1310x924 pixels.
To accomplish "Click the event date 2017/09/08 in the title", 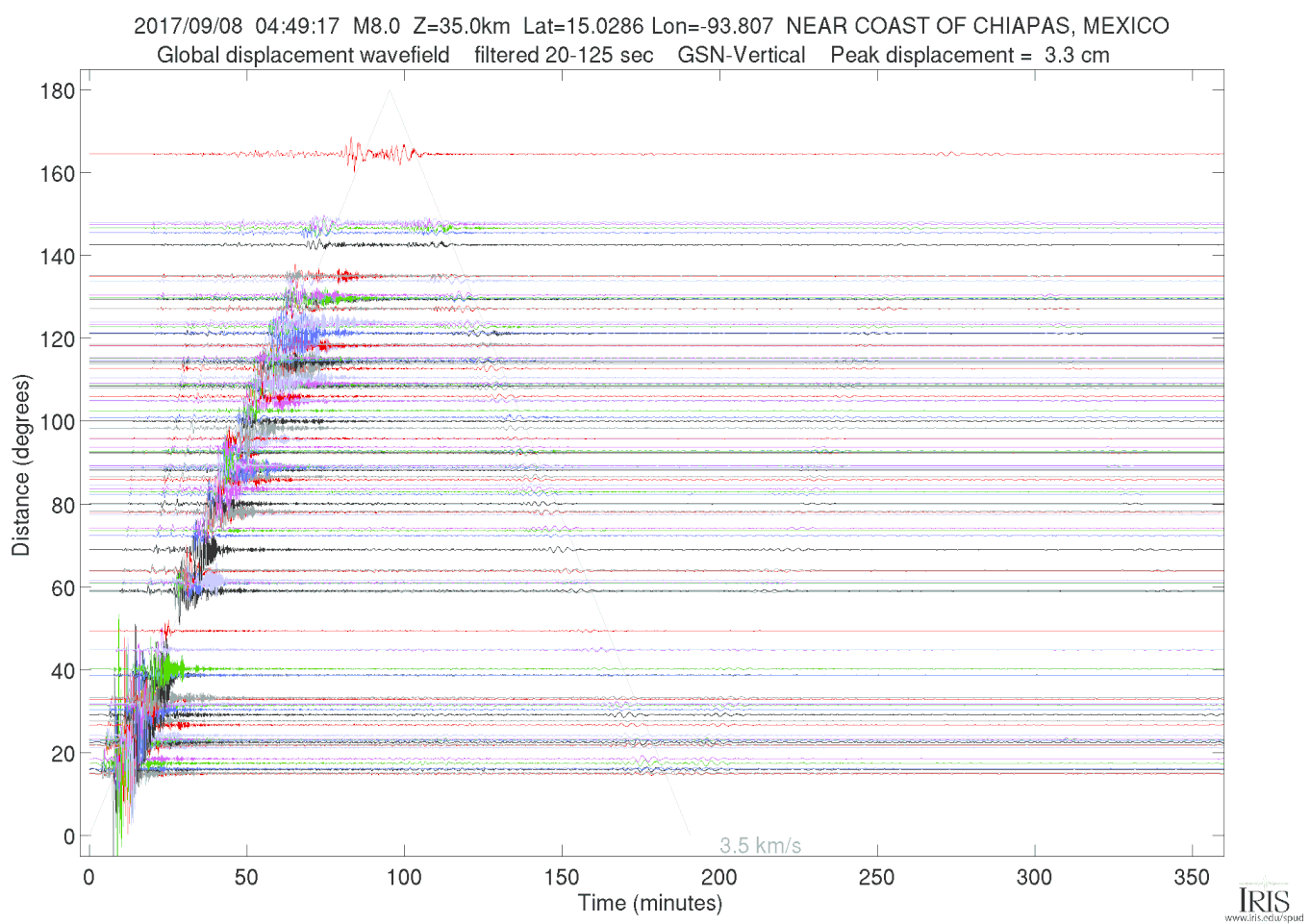I will pyautogui.click(x=188, y=26).
